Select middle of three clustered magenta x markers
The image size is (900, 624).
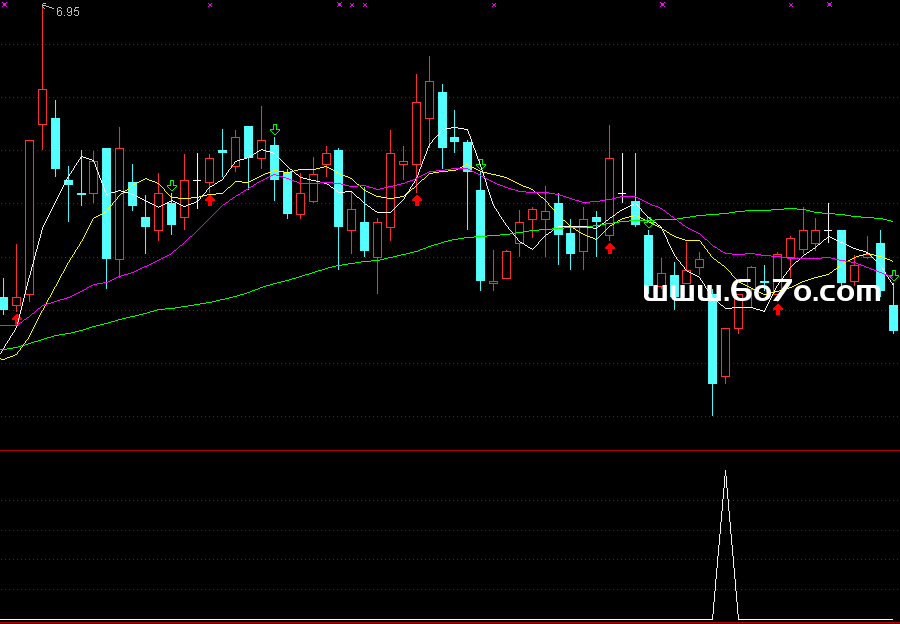click(x=352, y=5)
